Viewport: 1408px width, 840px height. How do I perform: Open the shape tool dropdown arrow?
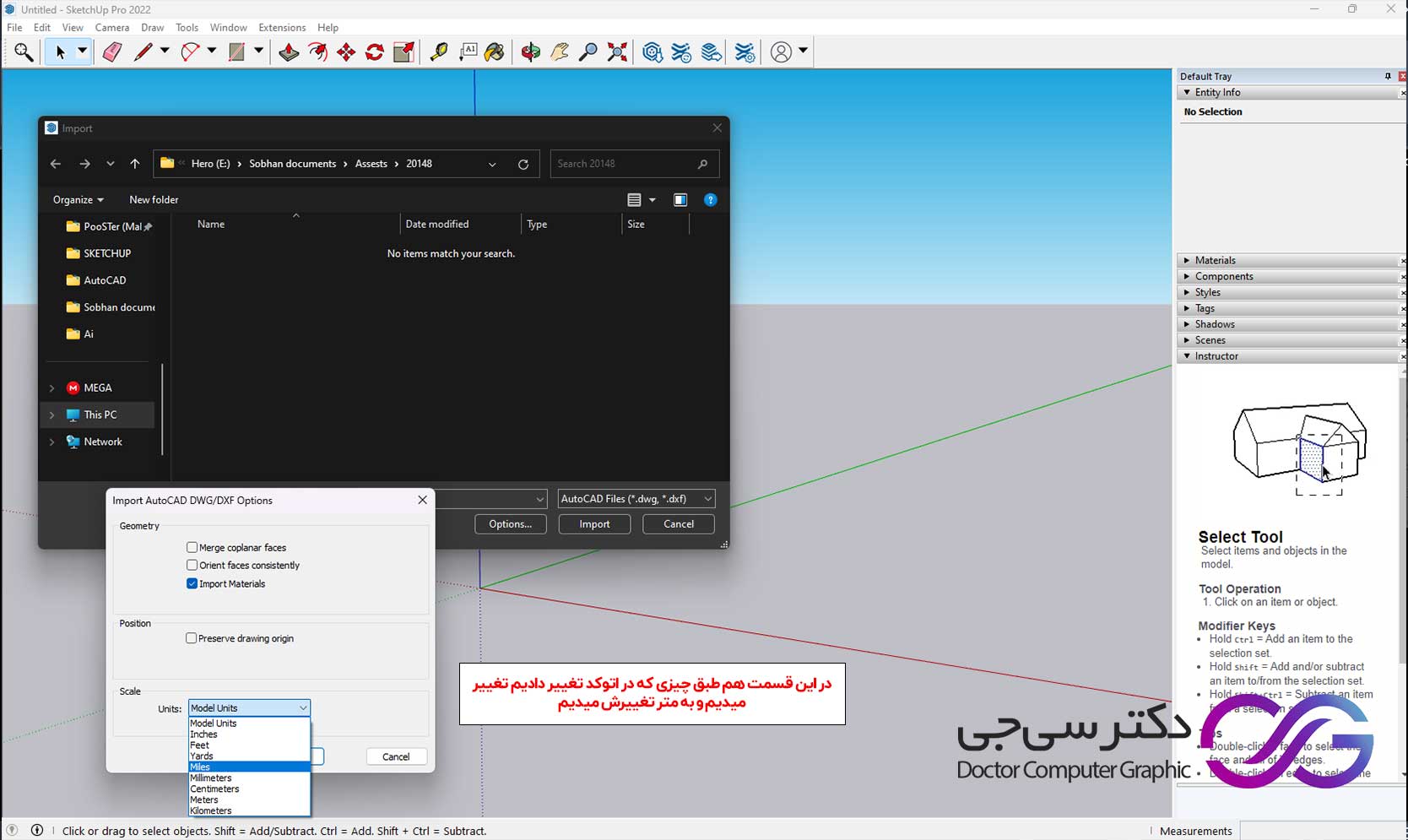(259, 51)
